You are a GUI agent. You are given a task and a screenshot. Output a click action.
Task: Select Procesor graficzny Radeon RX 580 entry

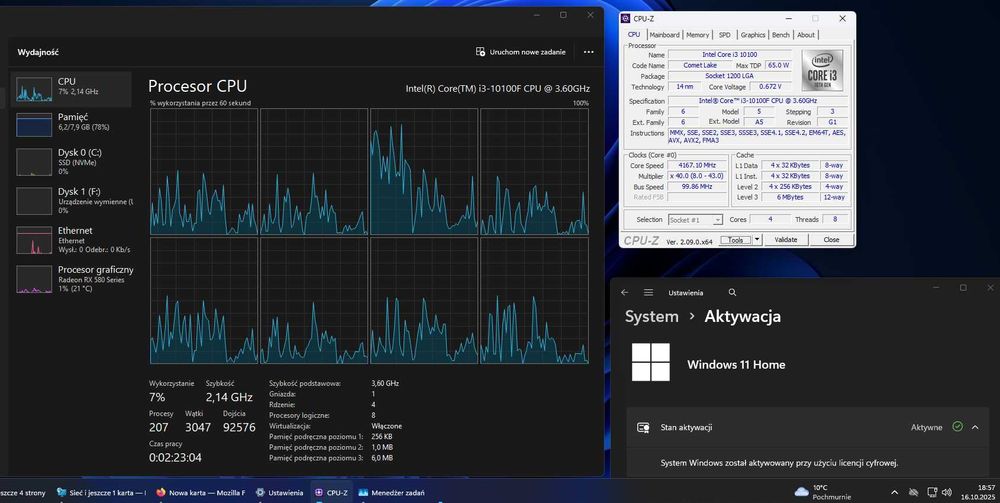[x=71, y=279]
